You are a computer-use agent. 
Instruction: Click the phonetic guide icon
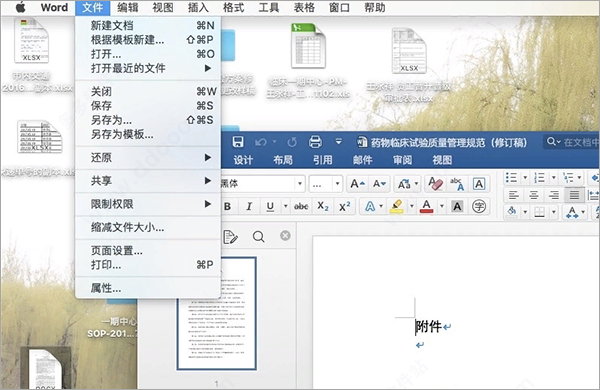[457, 184]
